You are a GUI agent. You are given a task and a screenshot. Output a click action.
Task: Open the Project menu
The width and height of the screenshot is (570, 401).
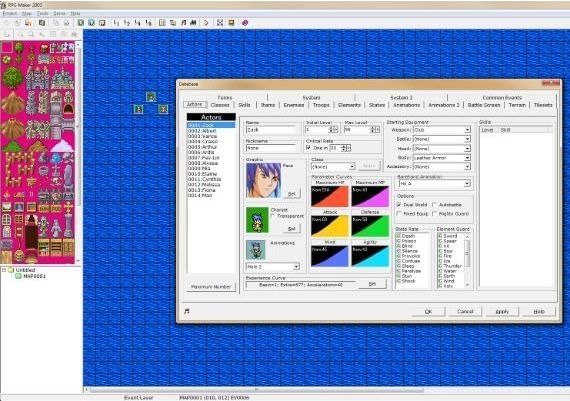tap(10, 13)
